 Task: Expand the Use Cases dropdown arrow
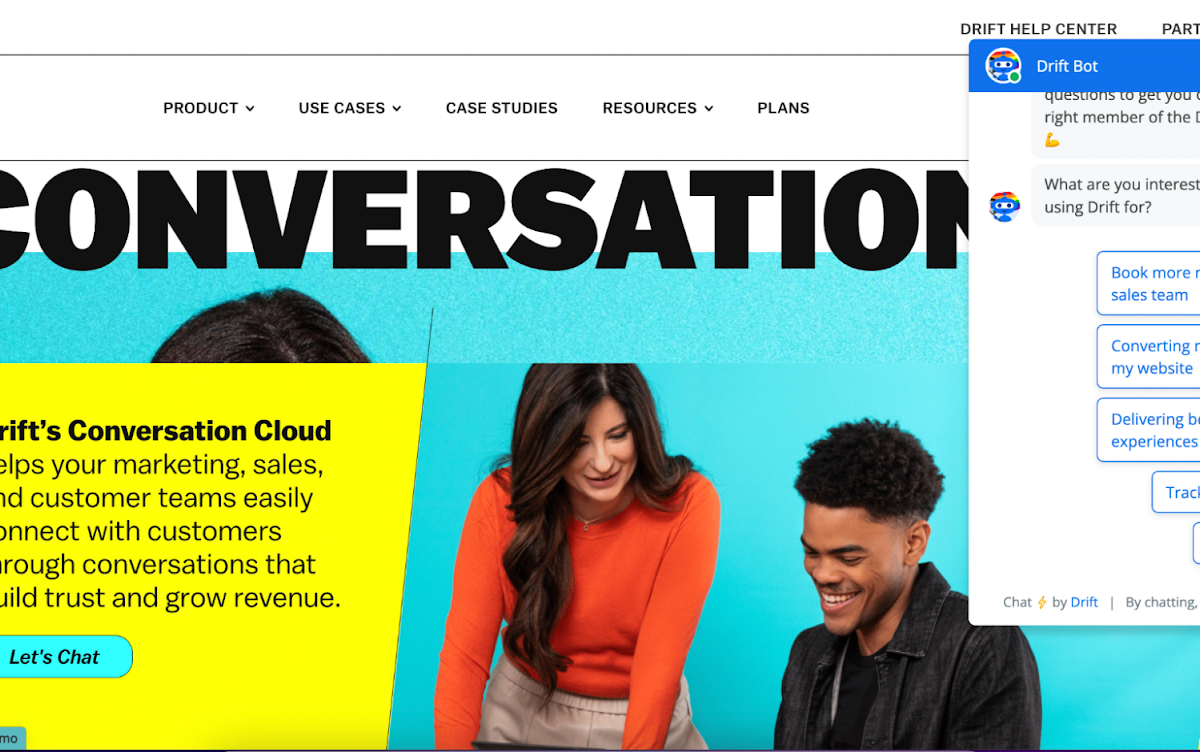397,109
